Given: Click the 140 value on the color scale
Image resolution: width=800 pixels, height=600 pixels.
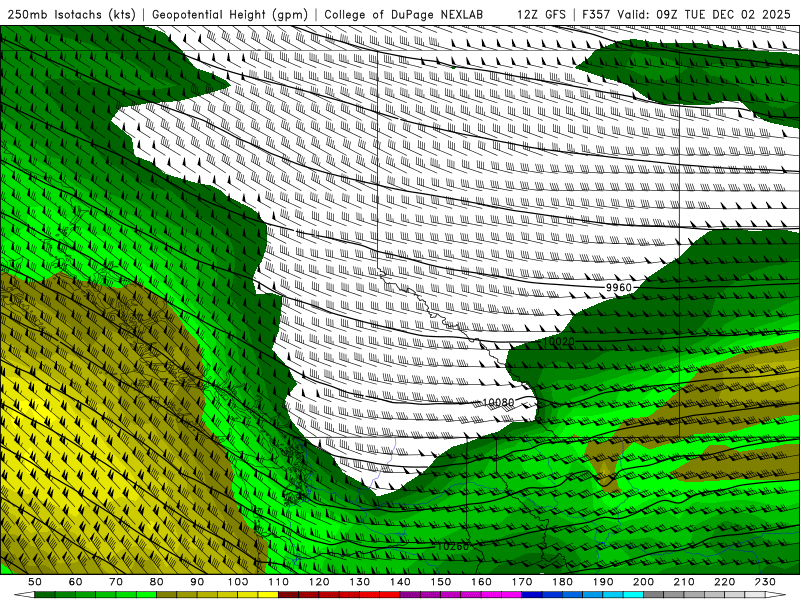Looking at the screenshot, I should tap(401, 582).
